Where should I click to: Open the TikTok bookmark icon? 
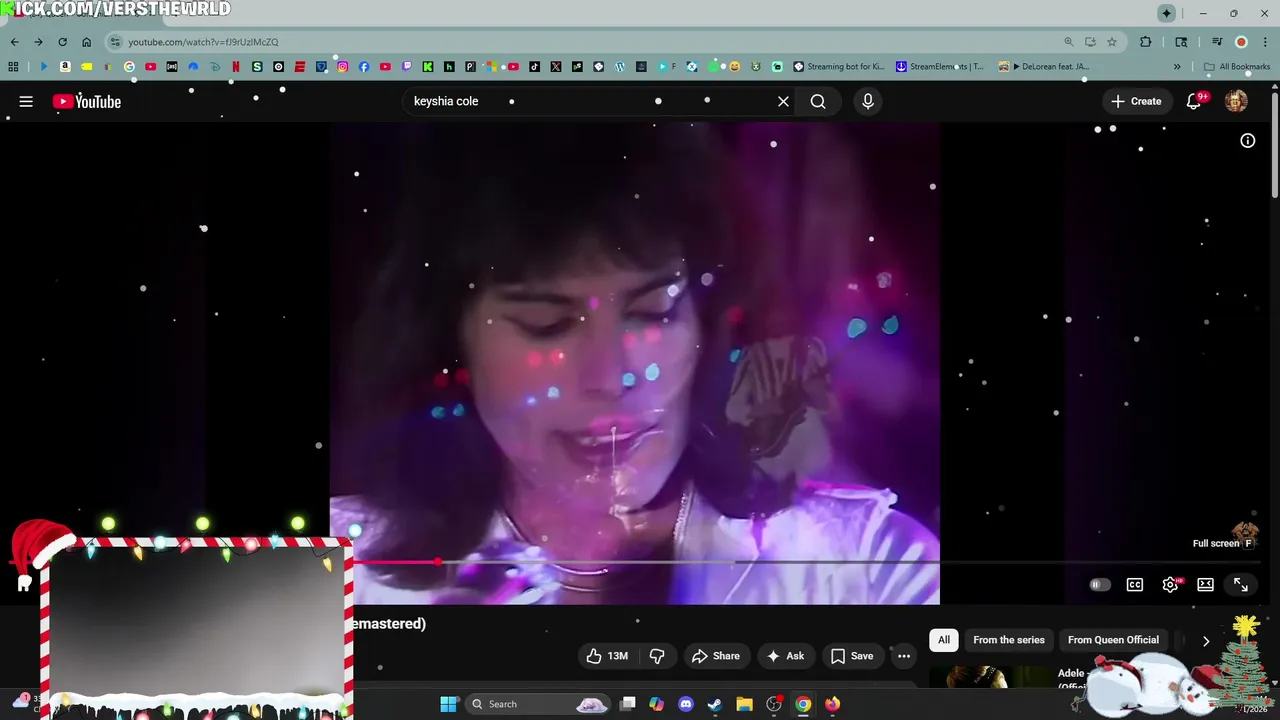point(534,67)
